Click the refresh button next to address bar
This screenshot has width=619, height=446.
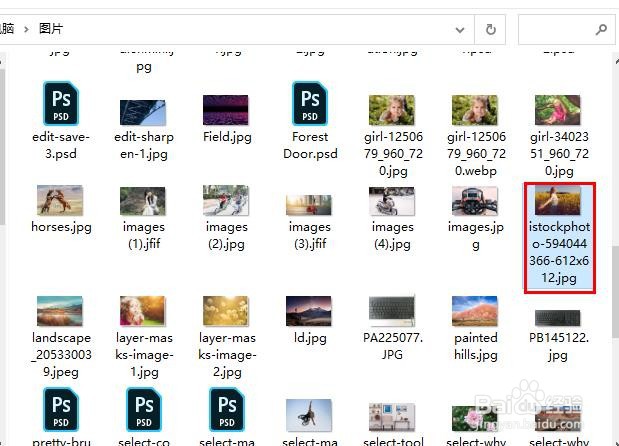click(490, 30)
